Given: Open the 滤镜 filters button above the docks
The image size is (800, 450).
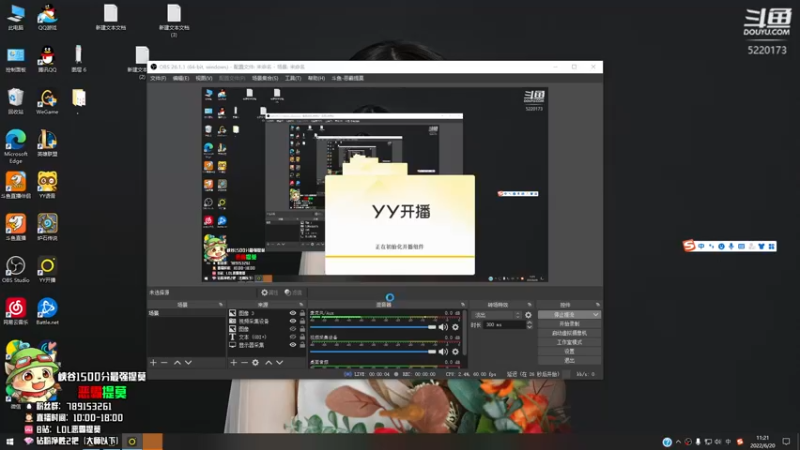Looking at the screenshot, I should (x=293, y=292).
